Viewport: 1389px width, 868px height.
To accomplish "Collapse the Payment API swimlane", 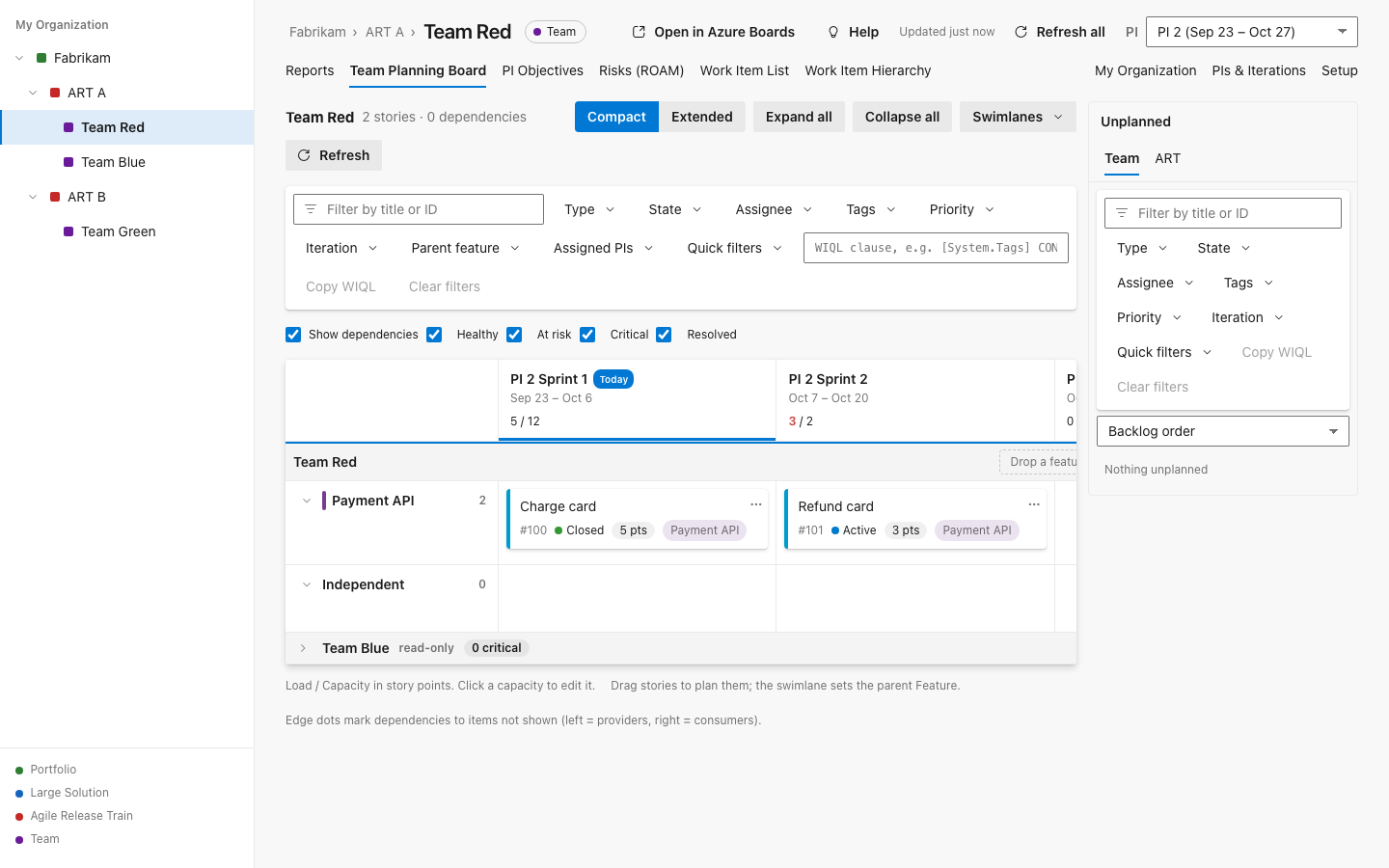I will [307, 501].
